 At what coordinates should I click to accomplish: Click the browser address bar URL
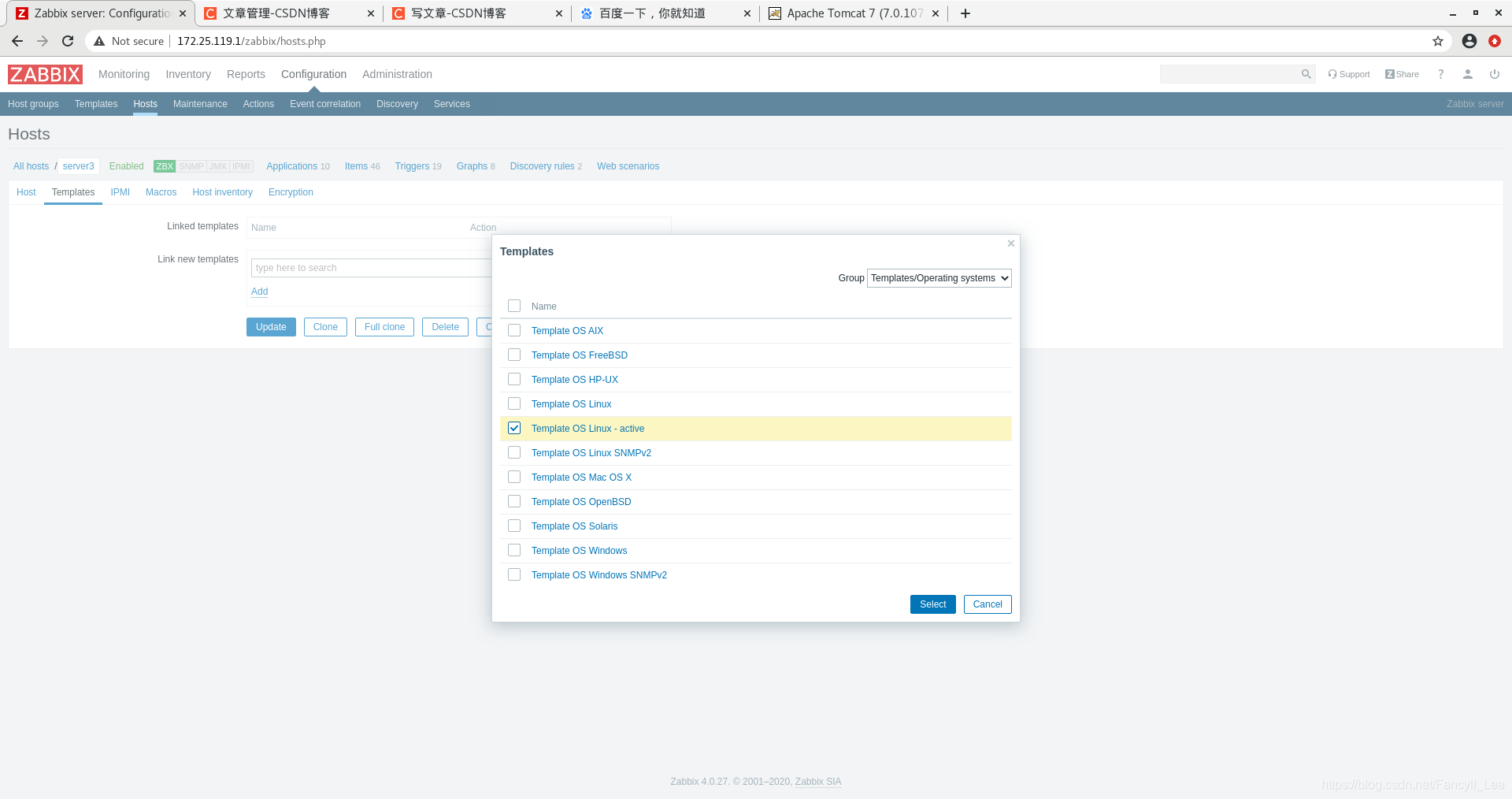[251, 41]
